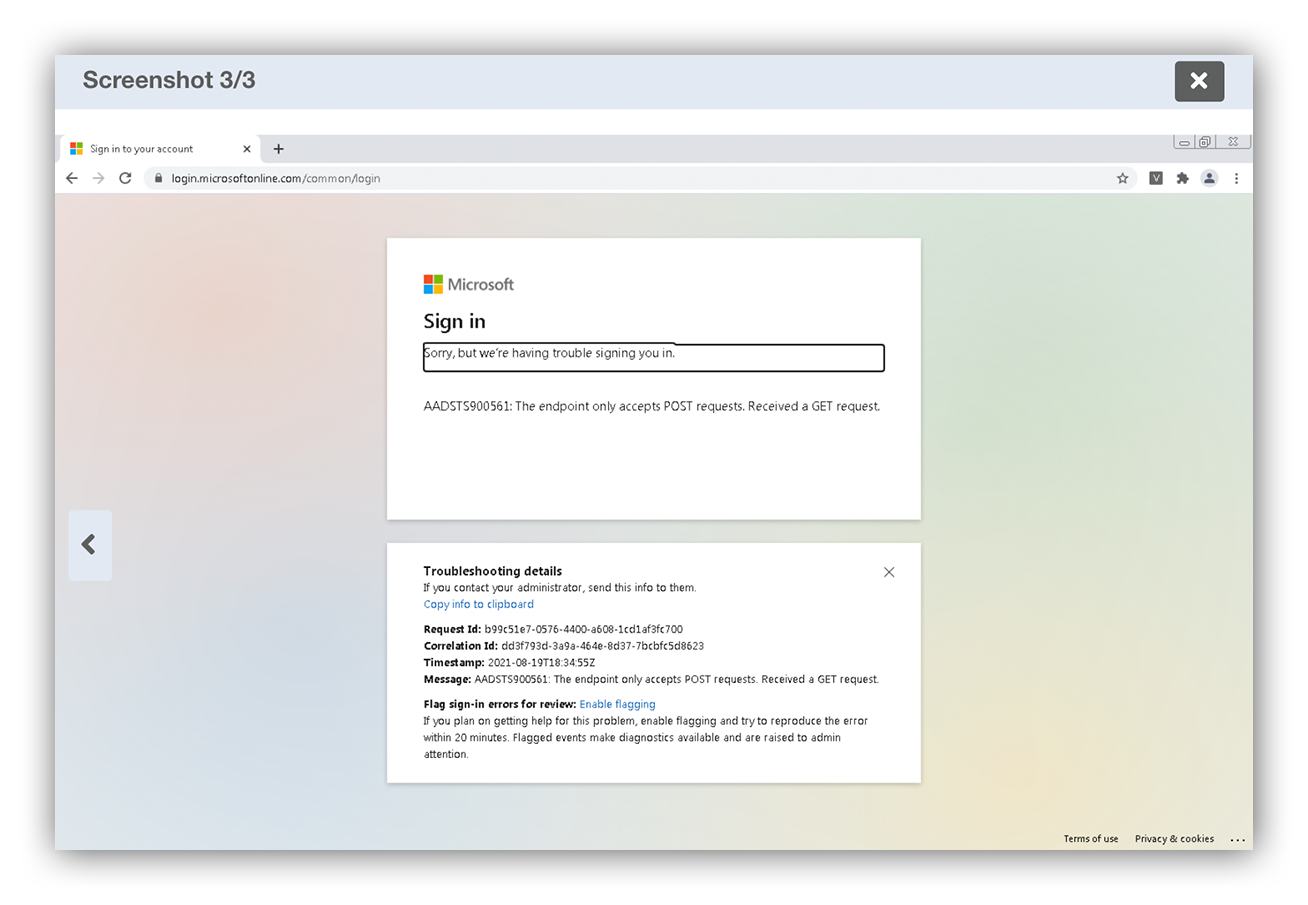Image resolution: width=1308 pixels, height=905 pixels.
Task: Bookmark this page with the star
Action: [x=1122, y=178]
